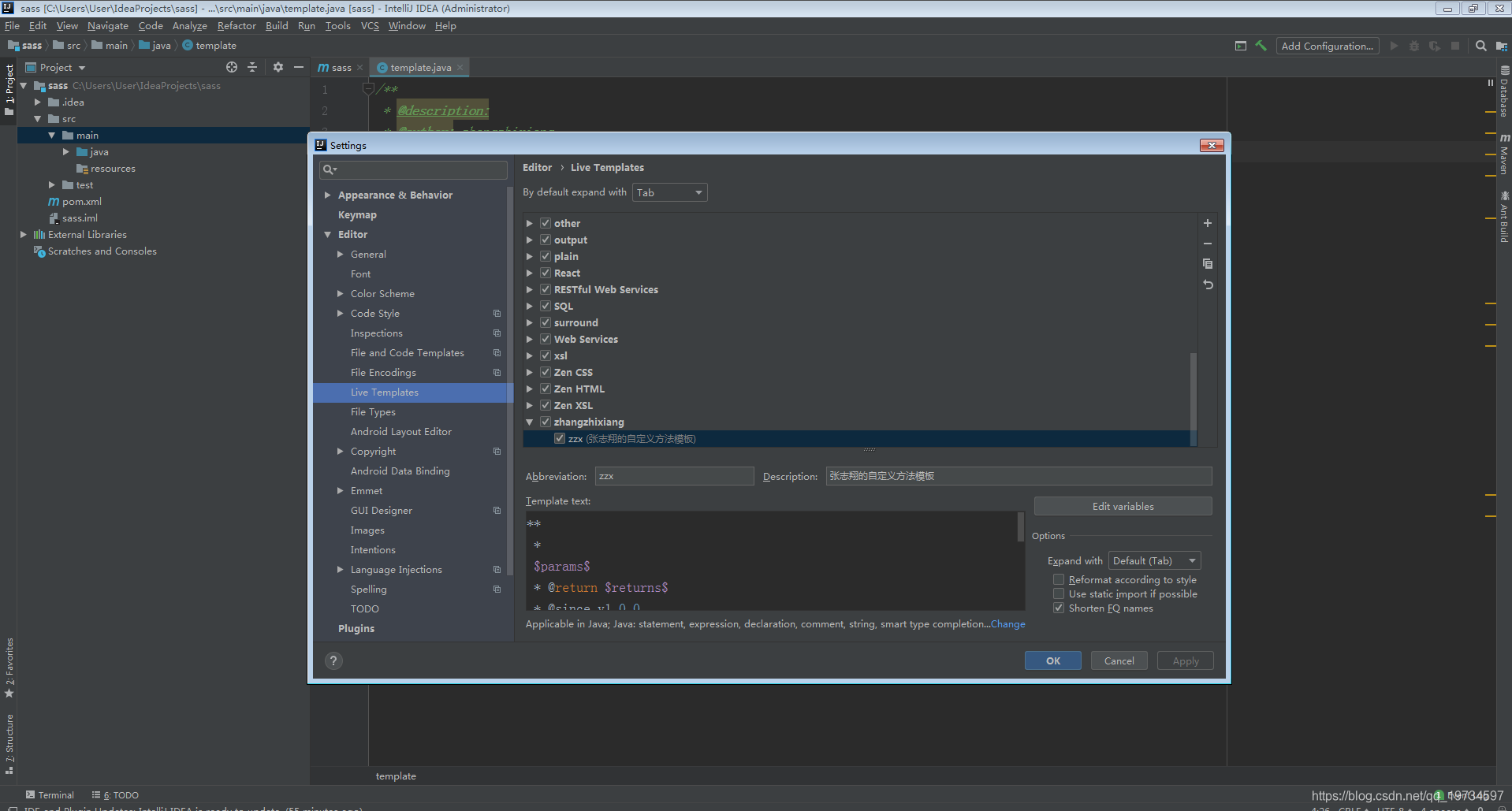Expand External Libraries in project tree

(23, 234)
